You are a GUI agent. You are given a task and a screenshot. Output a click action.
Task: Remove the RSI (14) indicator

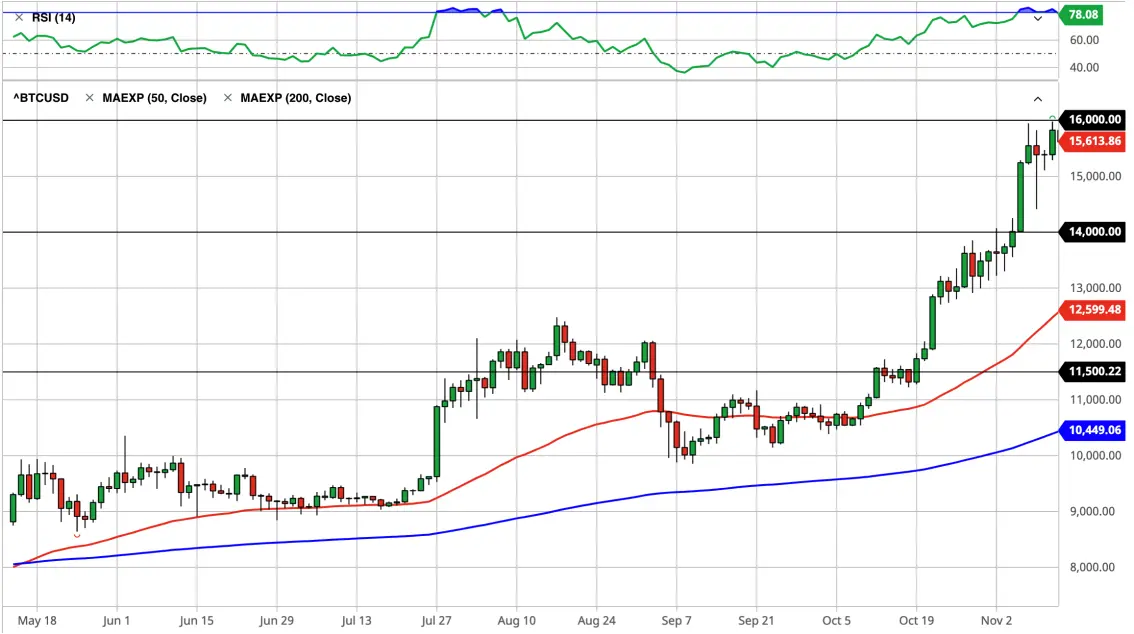click(x=19, y=17)
